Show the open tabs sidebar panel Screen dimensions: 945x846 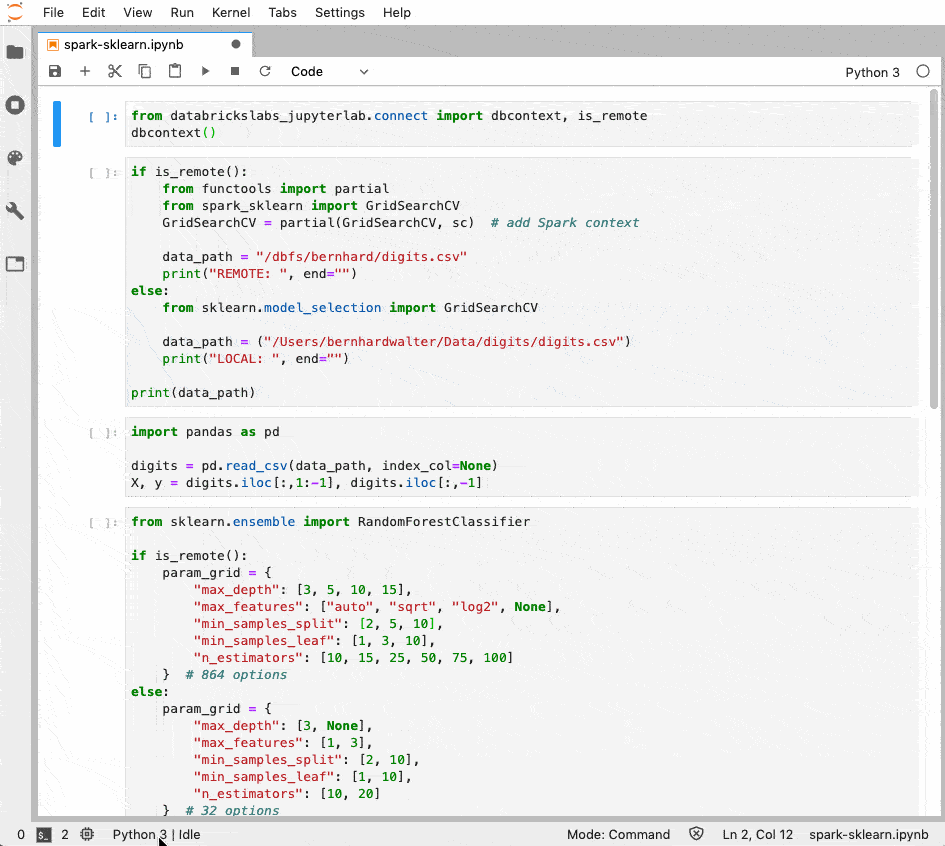[15, 264]
